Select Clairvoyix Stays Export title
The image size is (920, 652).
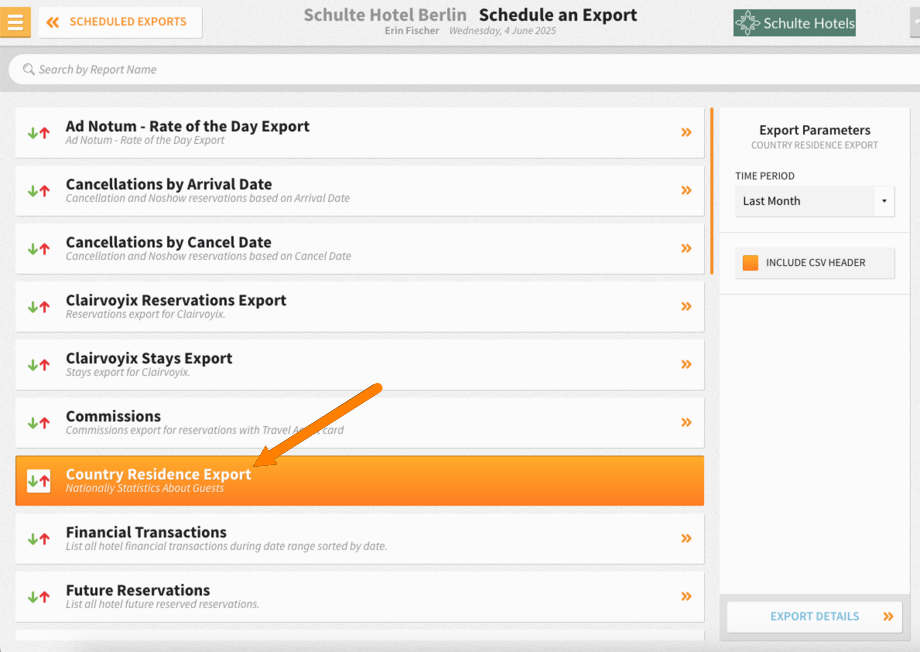click(x=148, y=359)
